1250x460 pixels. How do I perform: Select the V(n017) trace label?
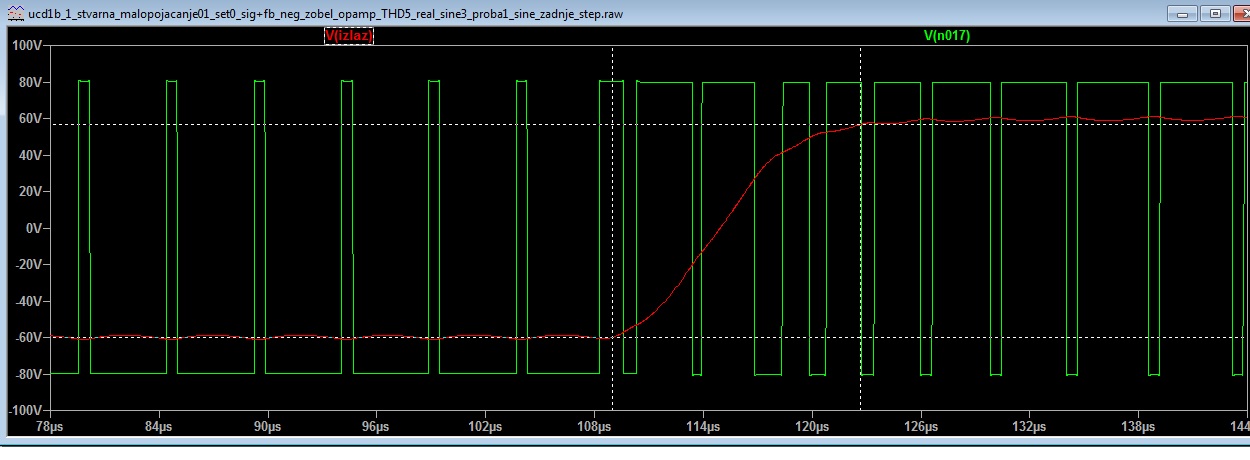tap(946, 35)
